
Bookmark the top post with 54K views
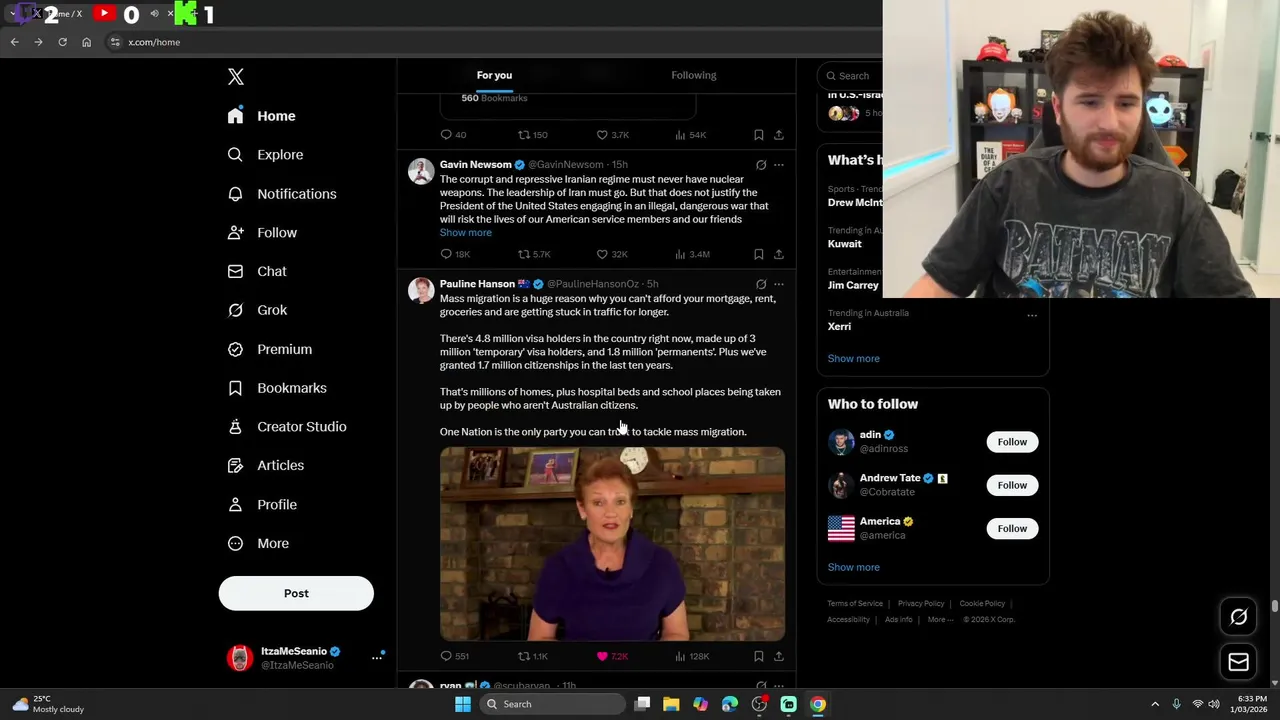759,135
